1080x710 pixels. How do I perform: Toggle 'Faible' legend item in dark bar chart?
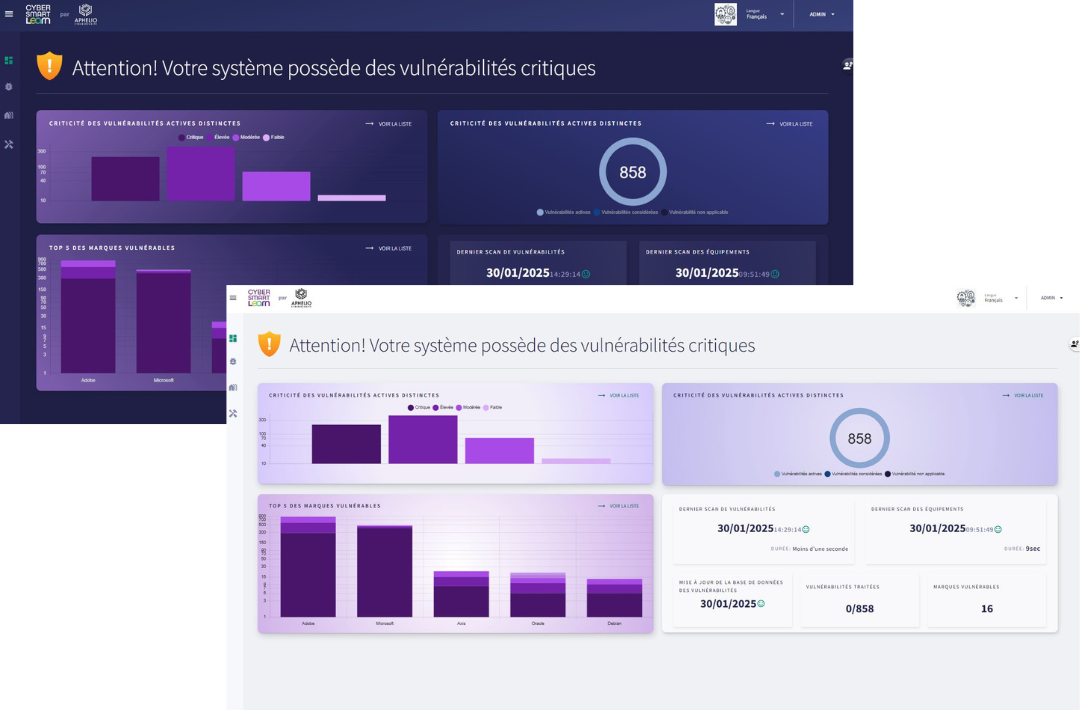tap(274, 137)
